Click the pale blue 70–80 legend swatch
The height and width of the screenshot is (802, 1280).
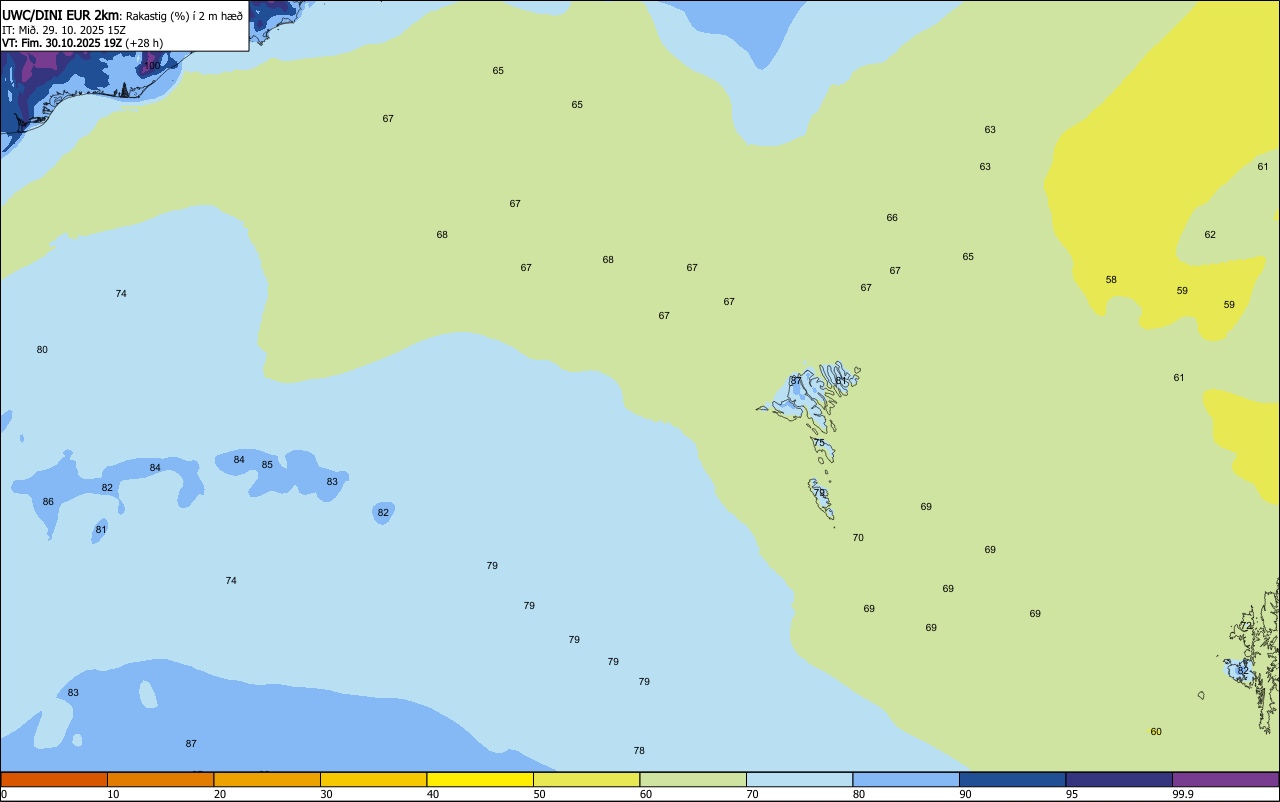click(799, 779)
